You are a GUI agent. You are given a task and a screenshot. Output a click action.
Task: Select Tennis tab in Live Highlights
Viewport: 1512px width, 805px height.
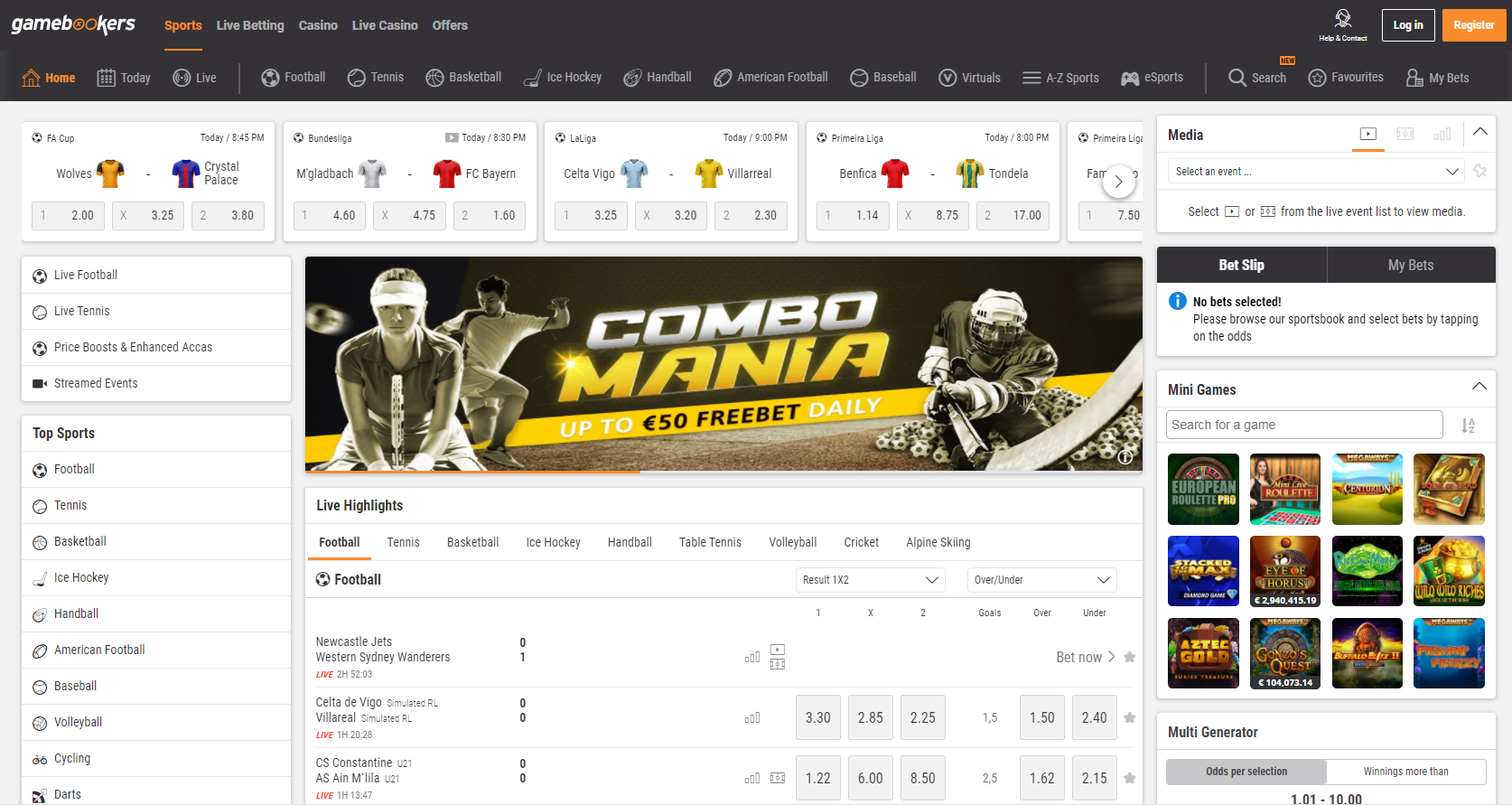(403, 542)
